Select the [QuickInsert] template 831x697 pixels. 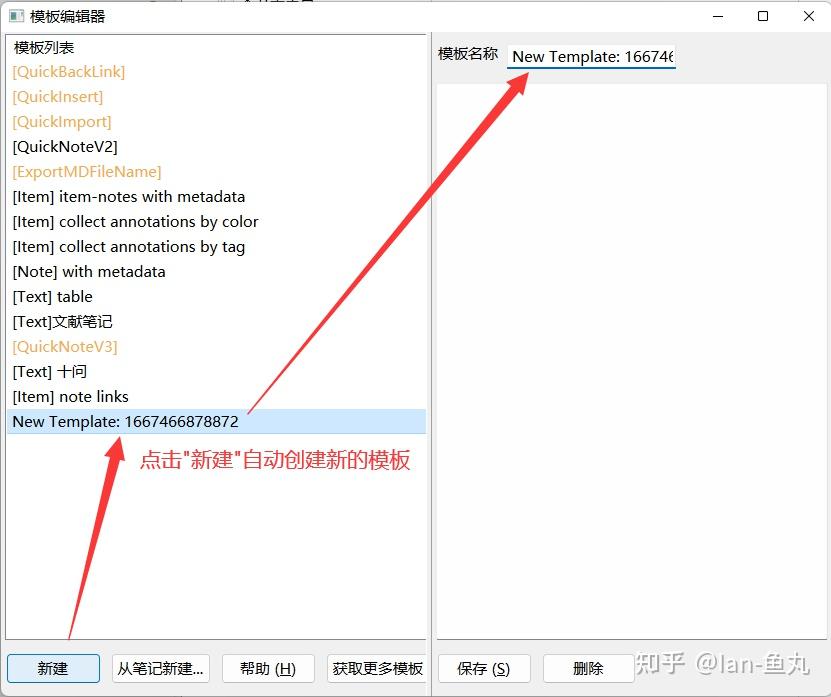pos(60,96)
